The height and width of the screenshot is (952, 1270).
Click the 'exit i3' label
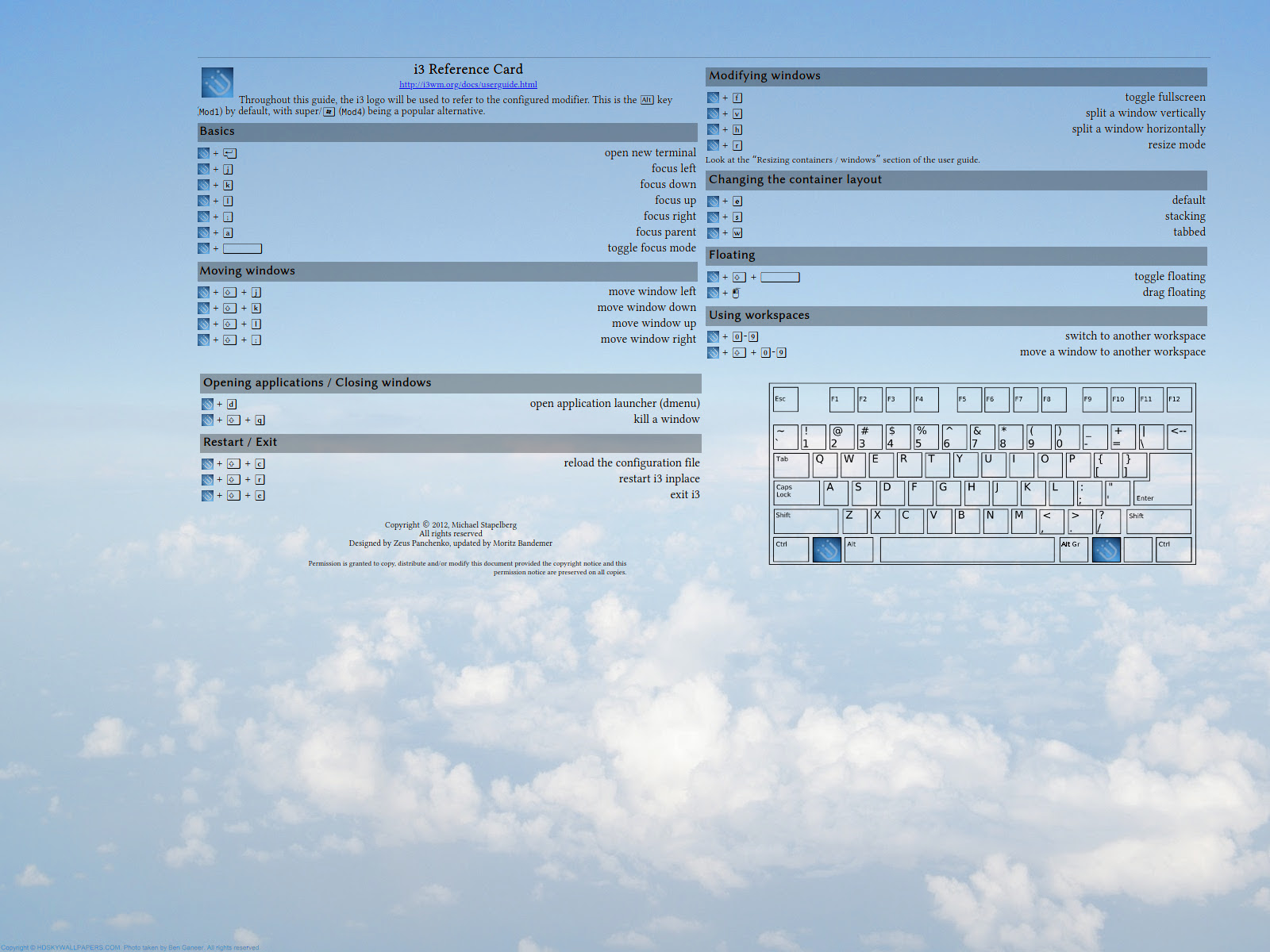click(684, 495)
